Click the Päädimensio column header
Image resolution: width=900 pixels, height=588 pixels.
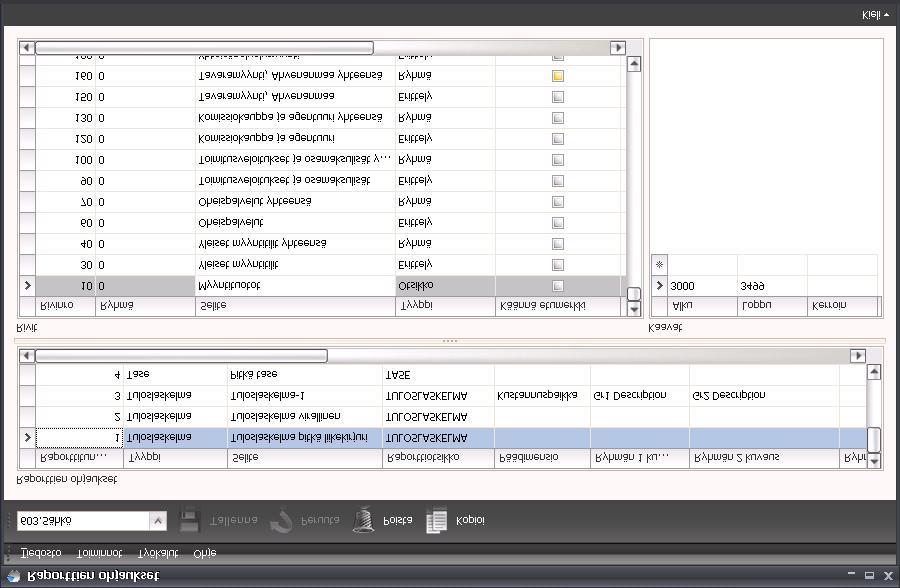tap(542, 458)
